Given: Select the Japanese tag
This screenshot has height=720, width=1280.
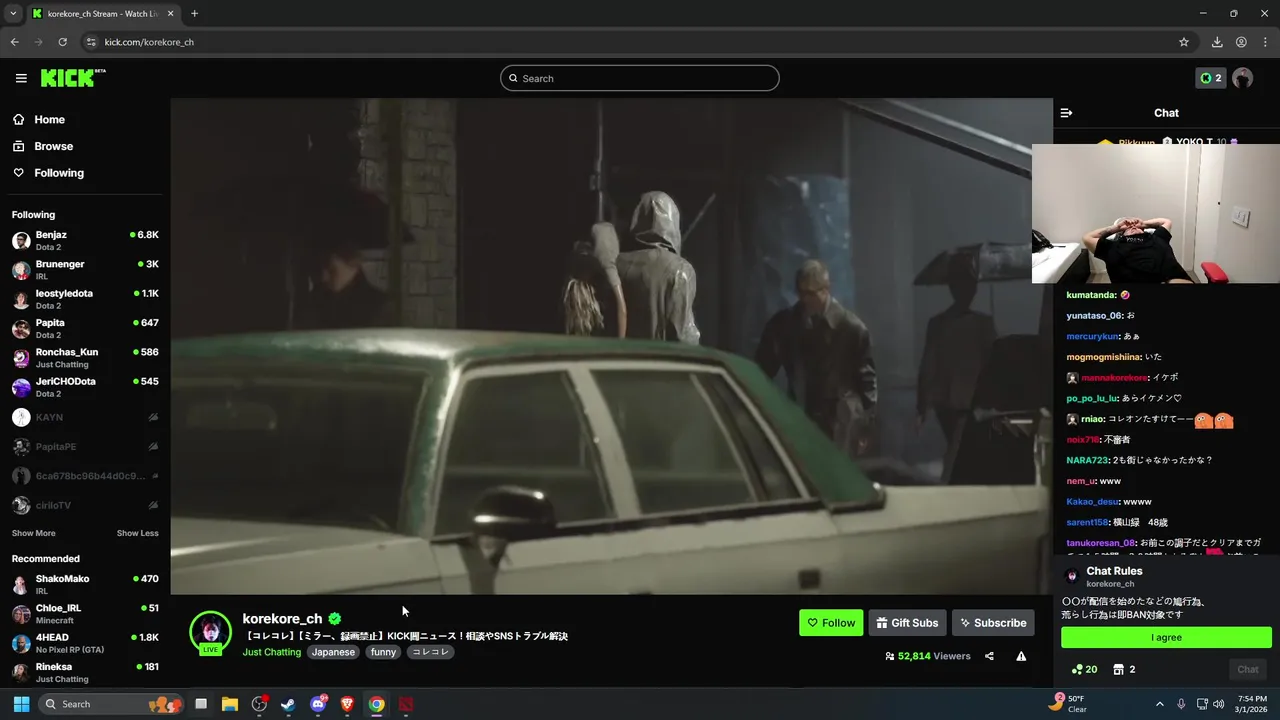Looking at the screenshot, I should (333, 652).
